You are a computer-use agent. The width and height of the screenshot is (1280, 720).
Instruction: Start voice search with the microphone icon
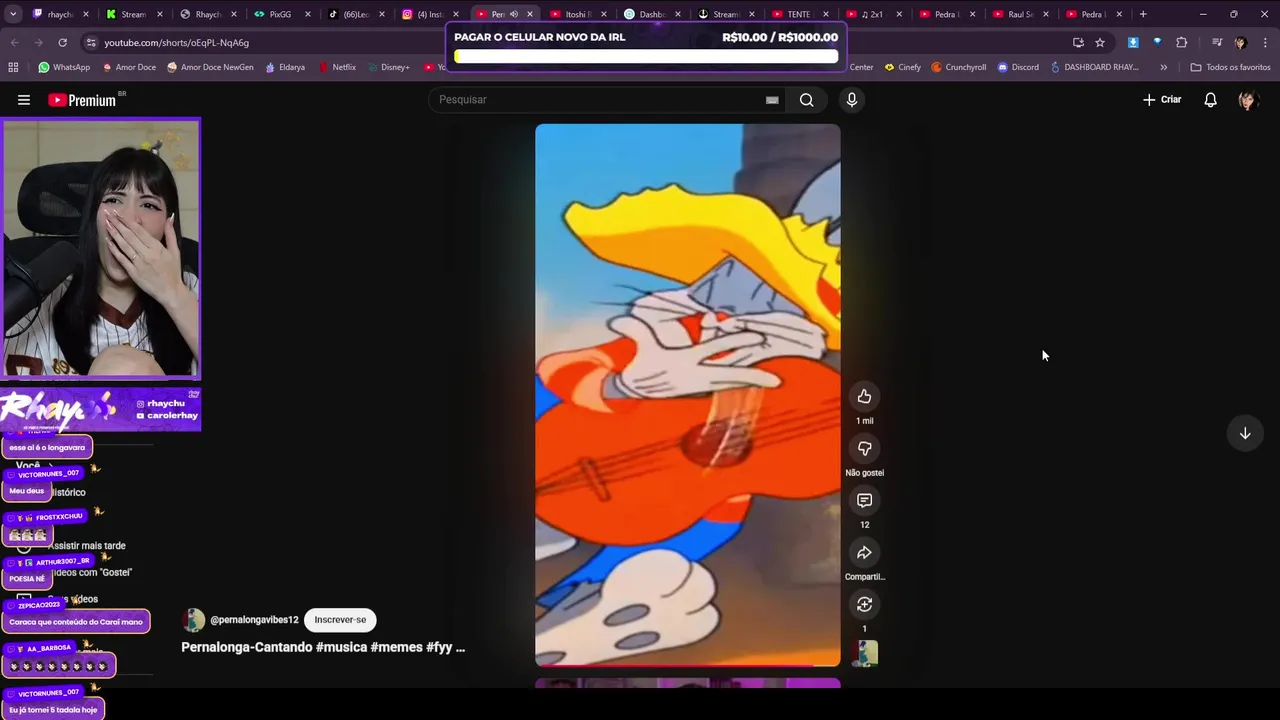coord(852,100)
